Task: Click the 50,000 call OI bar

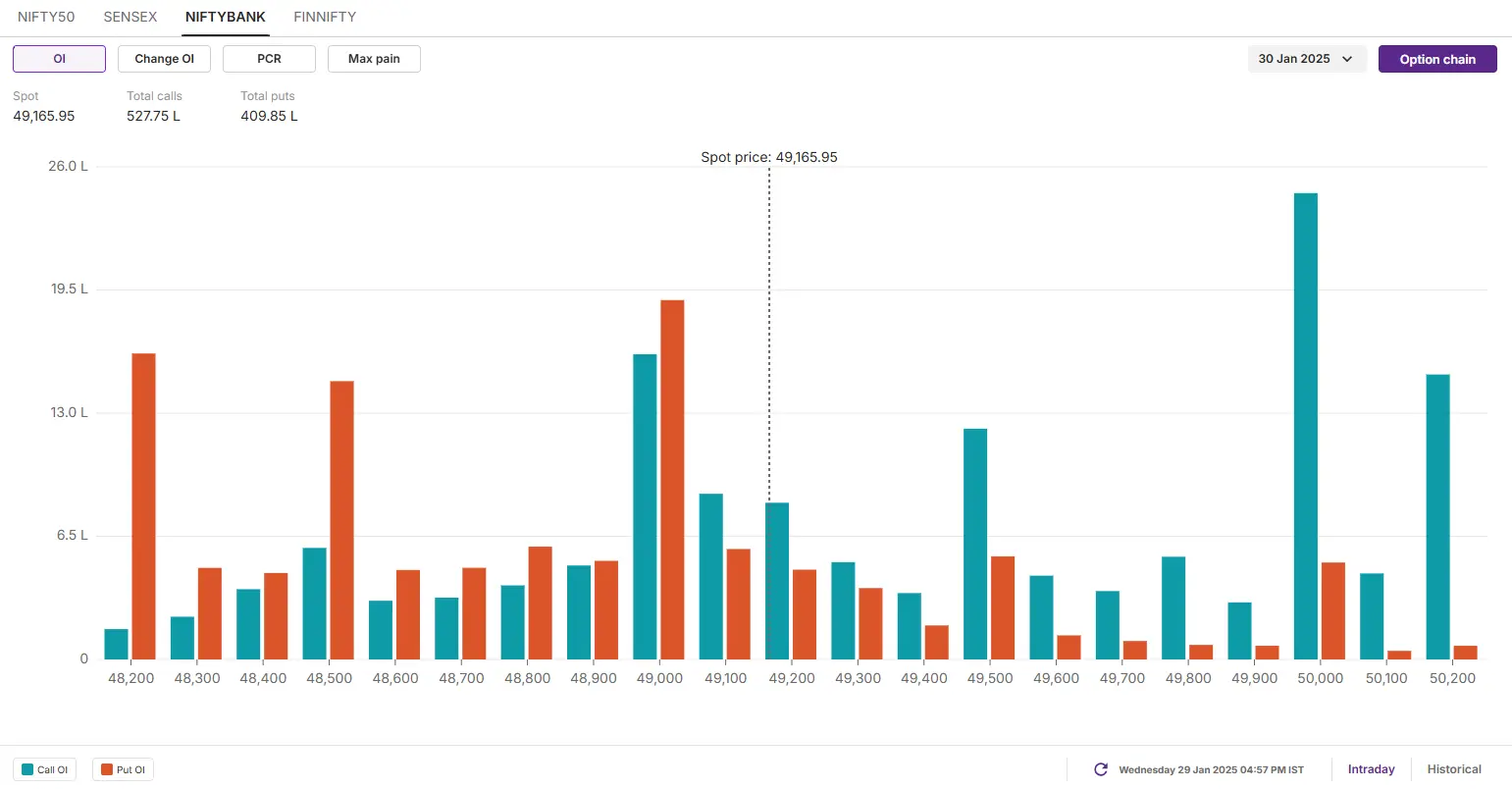Action: point(1306,426)
